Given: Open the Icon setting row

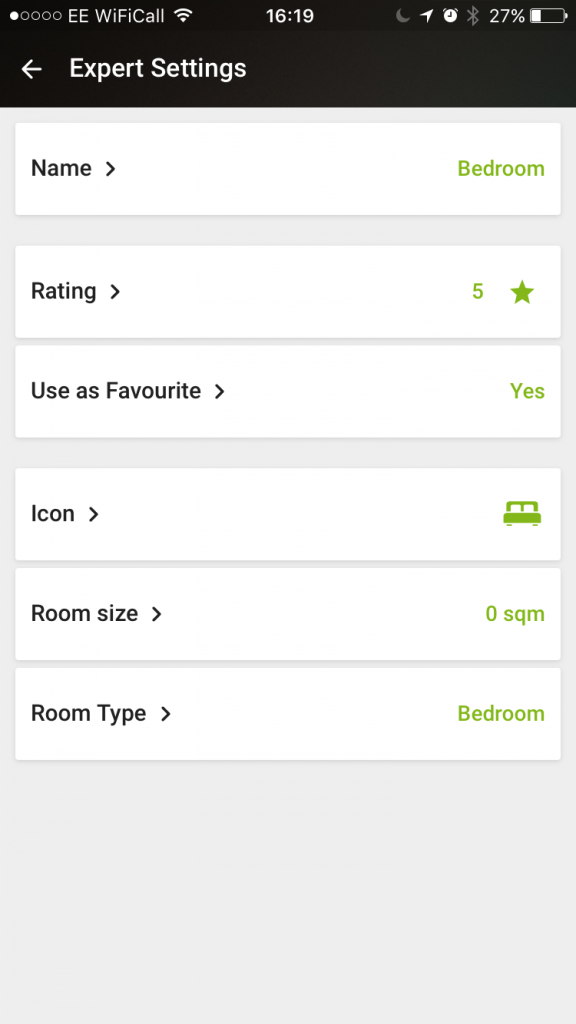Looking at the screenshot, I should click(288, 514).
